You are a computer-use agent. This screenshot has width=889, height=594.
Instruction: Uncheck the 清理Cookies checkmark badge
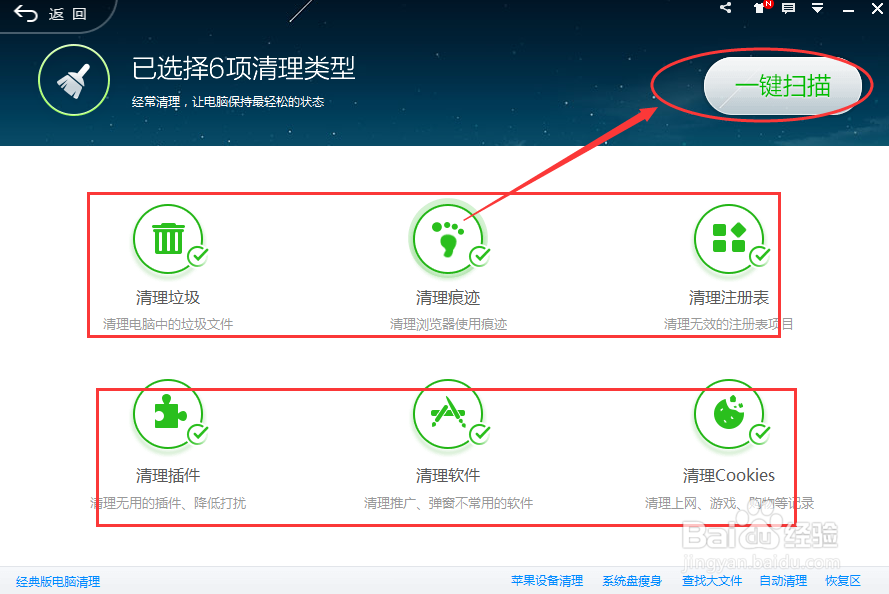pyautogui.click(x=760, y=434)
